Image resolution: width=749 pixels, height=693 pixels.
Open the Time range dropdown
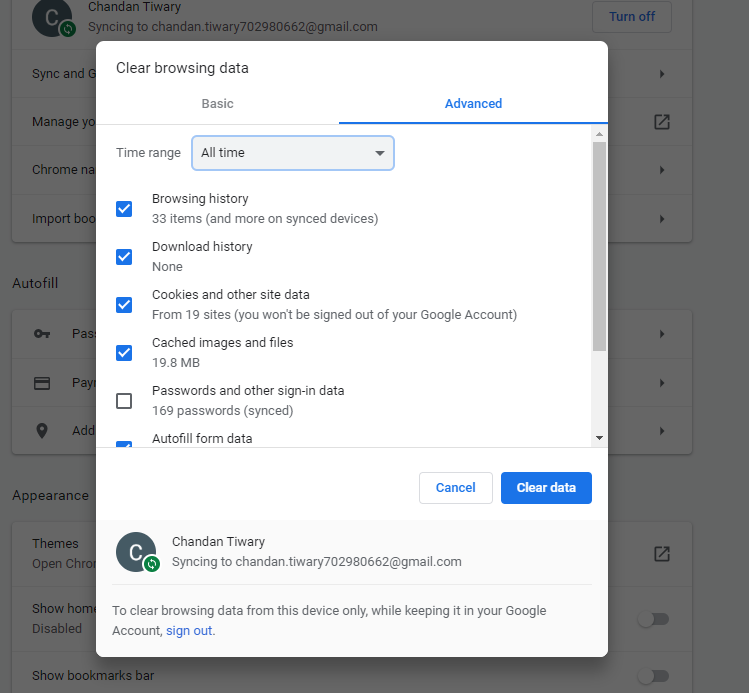(x=293, y=153)
